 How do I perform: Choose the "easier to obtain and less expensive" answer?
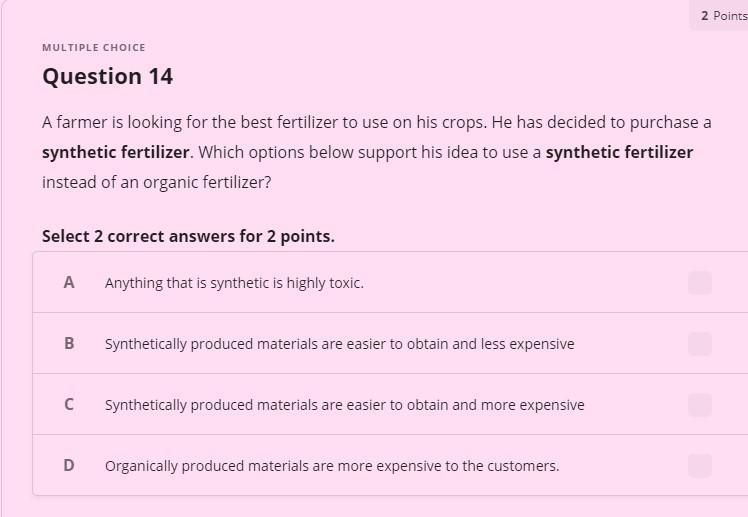coord(339,344)
